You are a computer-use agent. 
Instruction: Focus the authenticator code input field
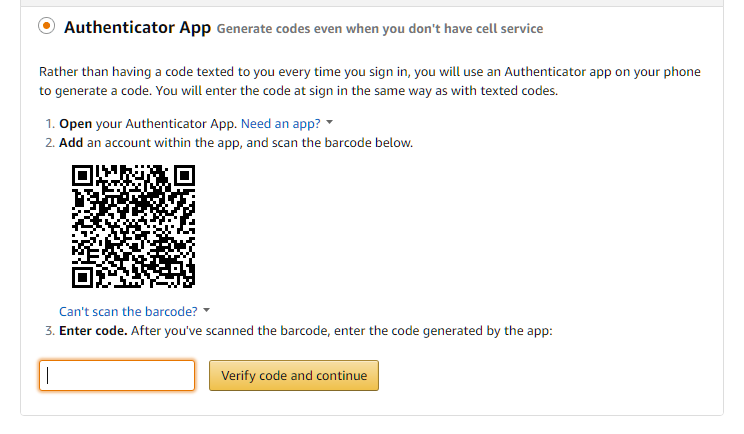(x=117, y=376)
